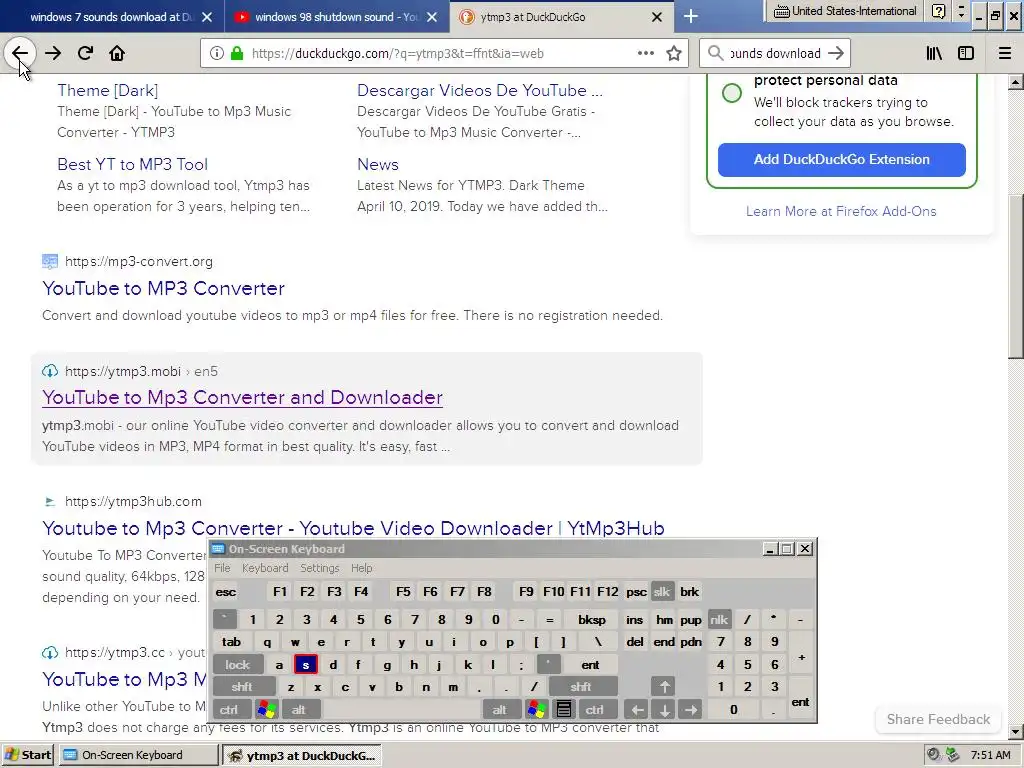The width and height of the screenshot is (1024, 768).
Task: Click the up arrow key on On-Screen Keyboard
Action: [x=664, y=687]
